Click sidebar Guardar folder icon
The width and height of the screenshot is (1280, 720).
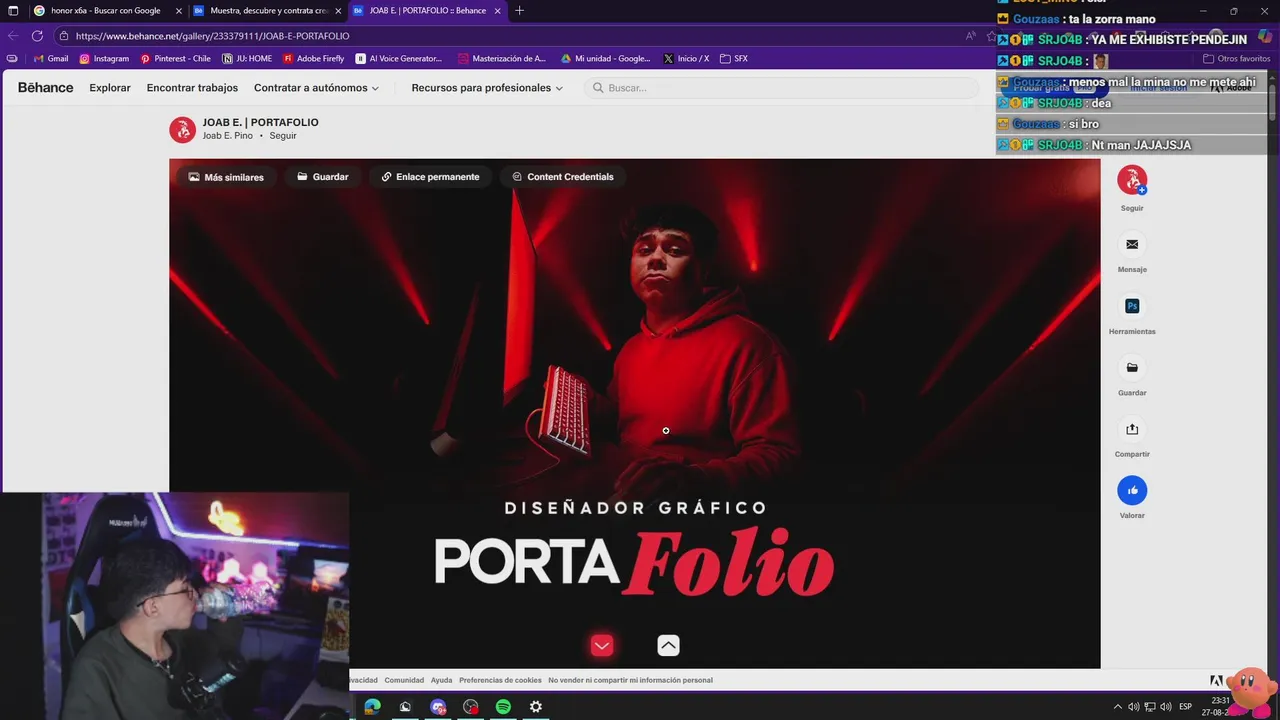(1132, 367)
